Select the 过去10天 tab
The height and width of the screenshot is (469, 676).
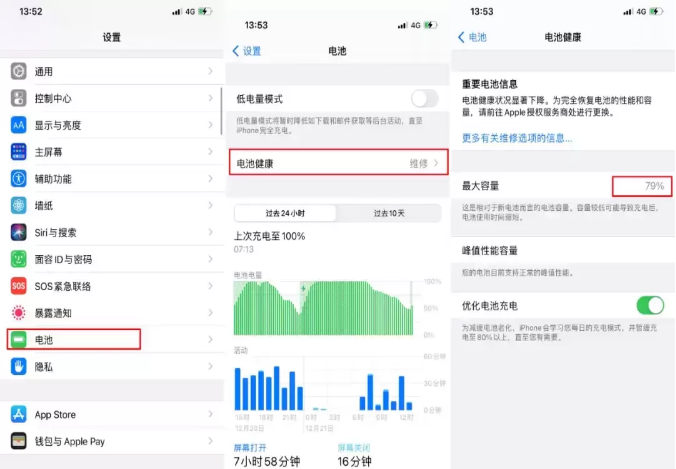coord(389,213)
